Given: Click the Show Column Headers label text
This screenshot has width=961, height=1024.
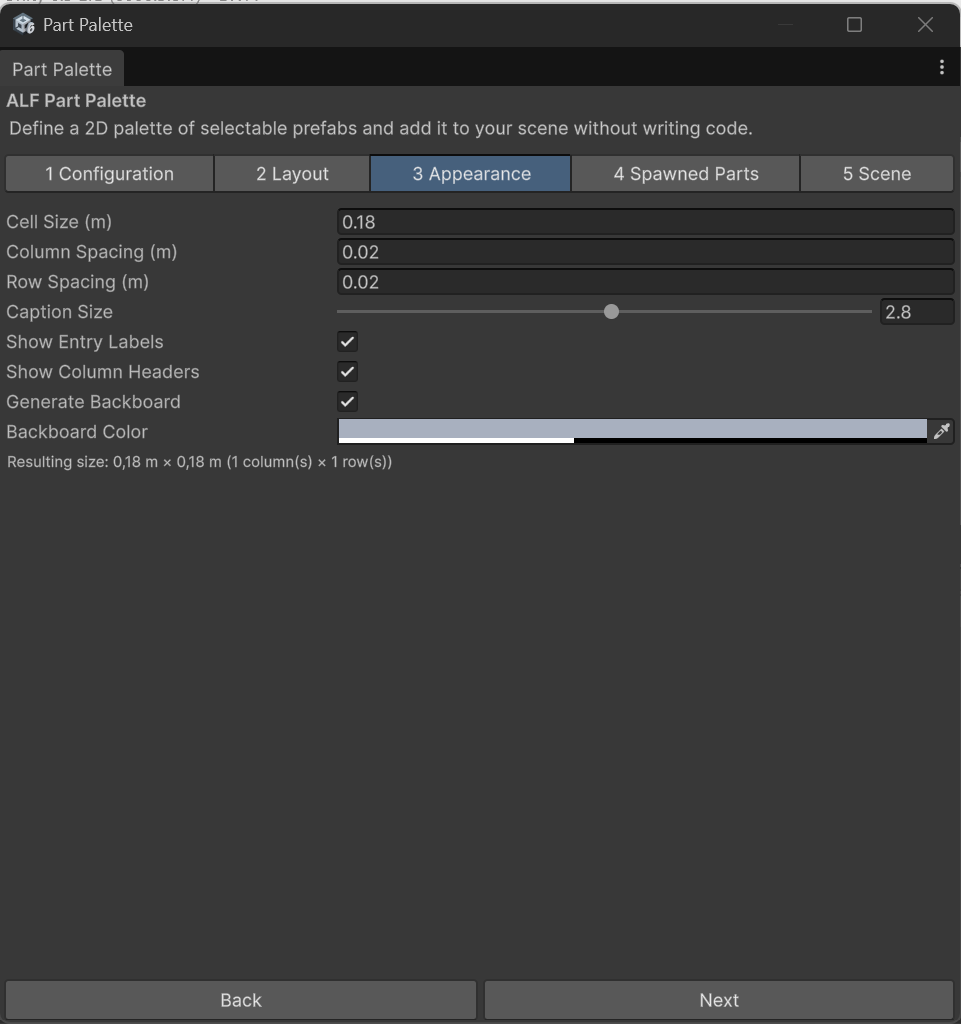Looking at the screenshot, I should coord(102,372).
